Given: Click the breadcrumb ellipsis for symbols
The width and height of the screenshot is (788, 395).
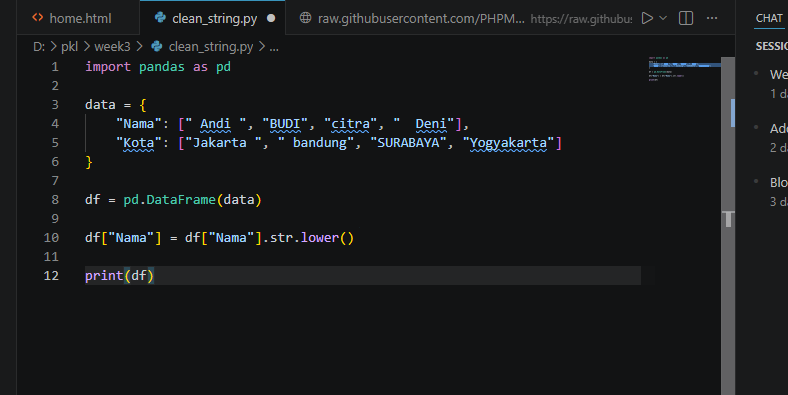Looking at the screenshot, I should point(274,48).
